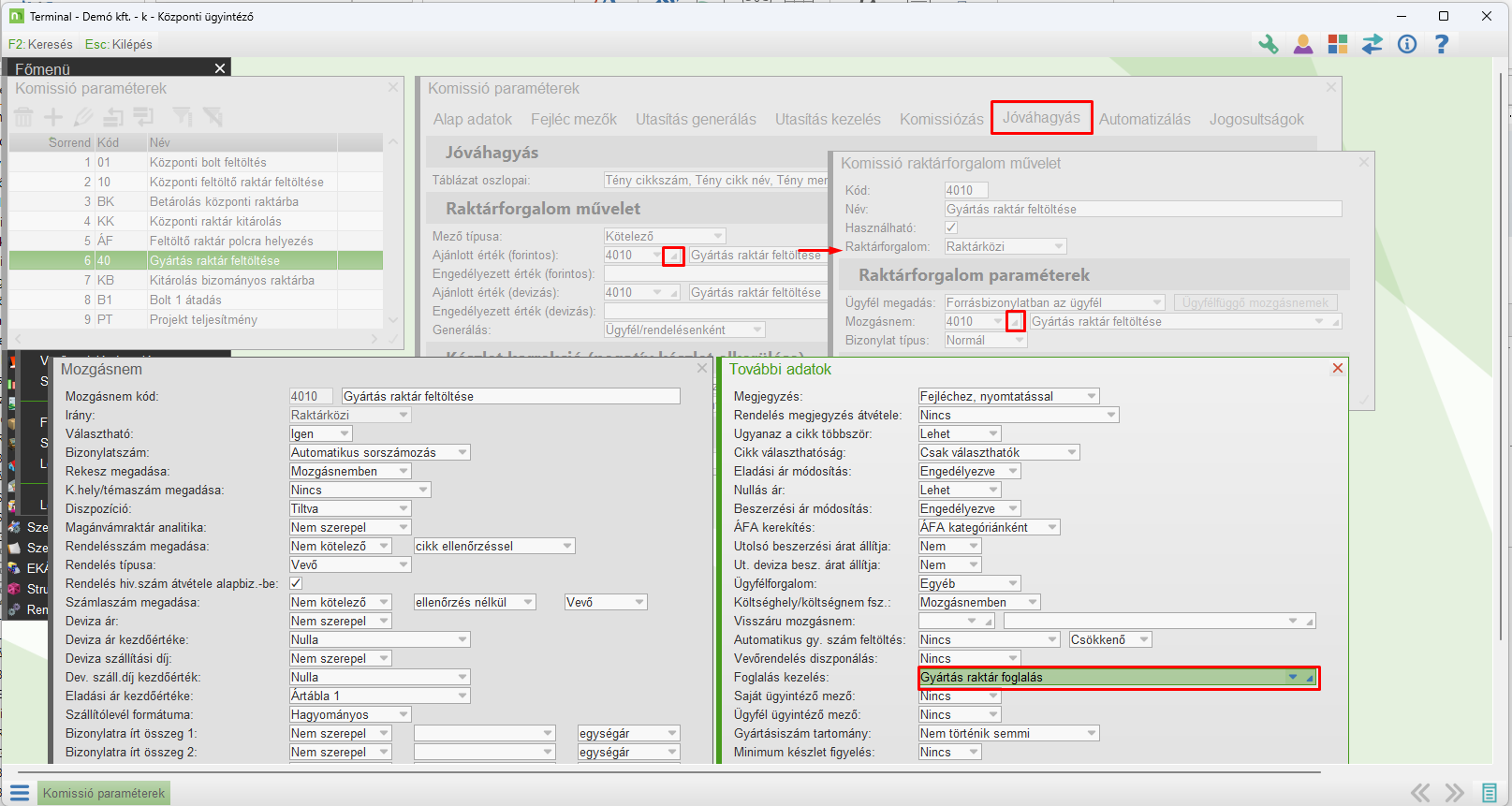Move the row up with the up-arrow icon
1512x806 pixels.
pos(113,117)
